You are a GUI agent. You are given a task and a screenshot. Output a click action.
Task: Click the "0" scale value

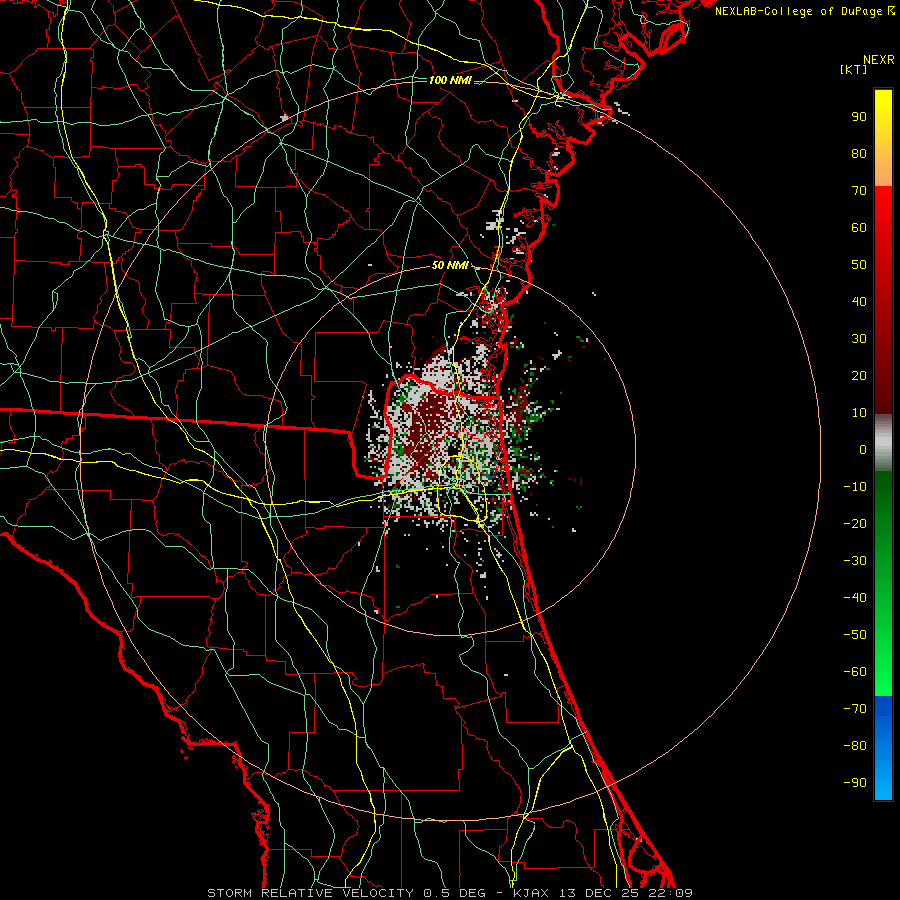point(863,450)
